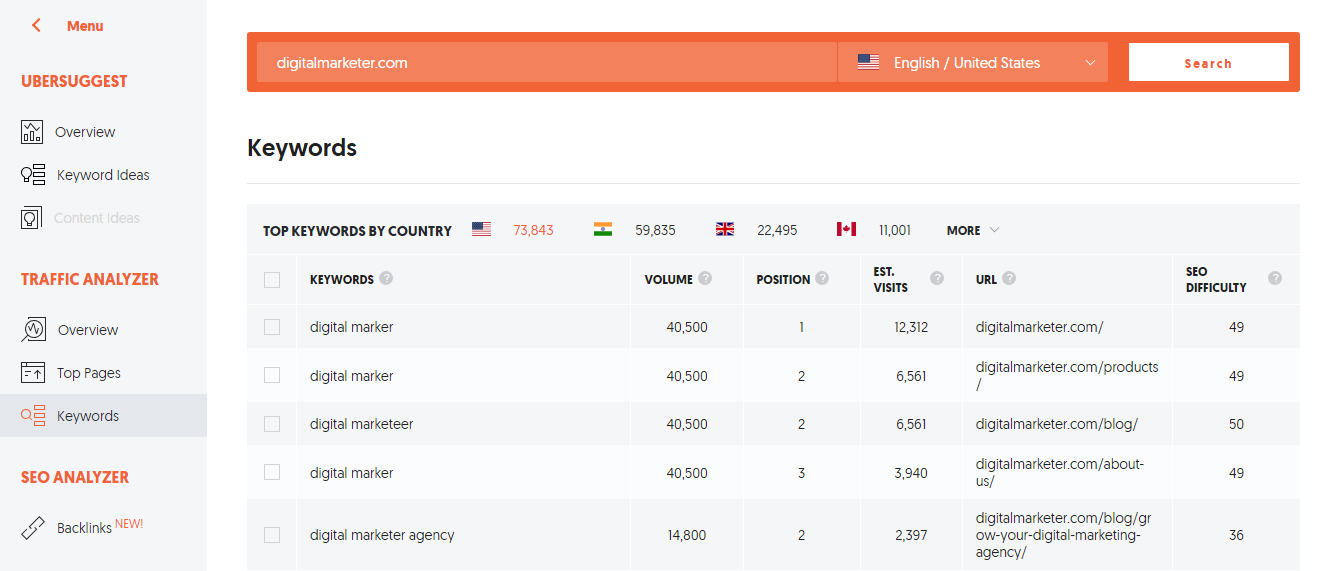Click the Keywords page heading
This screenshot has height=571, width=1323.
(302, 148)
